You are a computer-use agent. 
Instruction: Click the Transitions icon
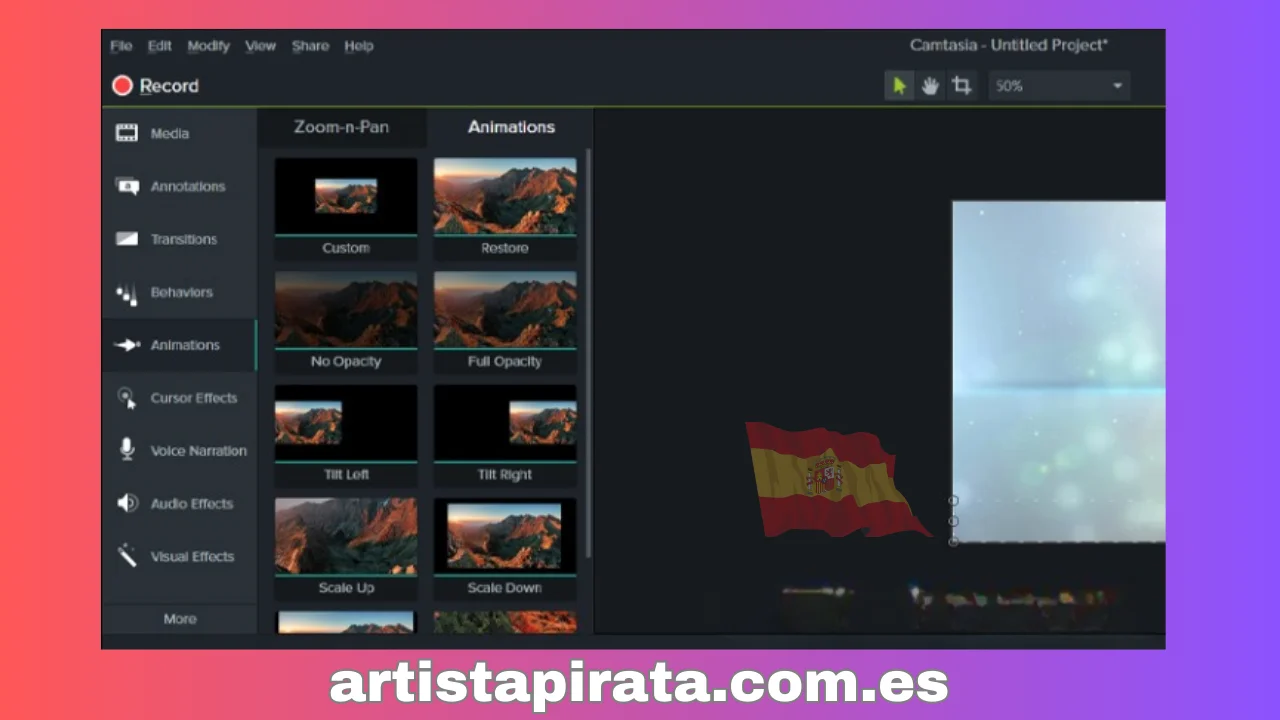pos(126,239)
